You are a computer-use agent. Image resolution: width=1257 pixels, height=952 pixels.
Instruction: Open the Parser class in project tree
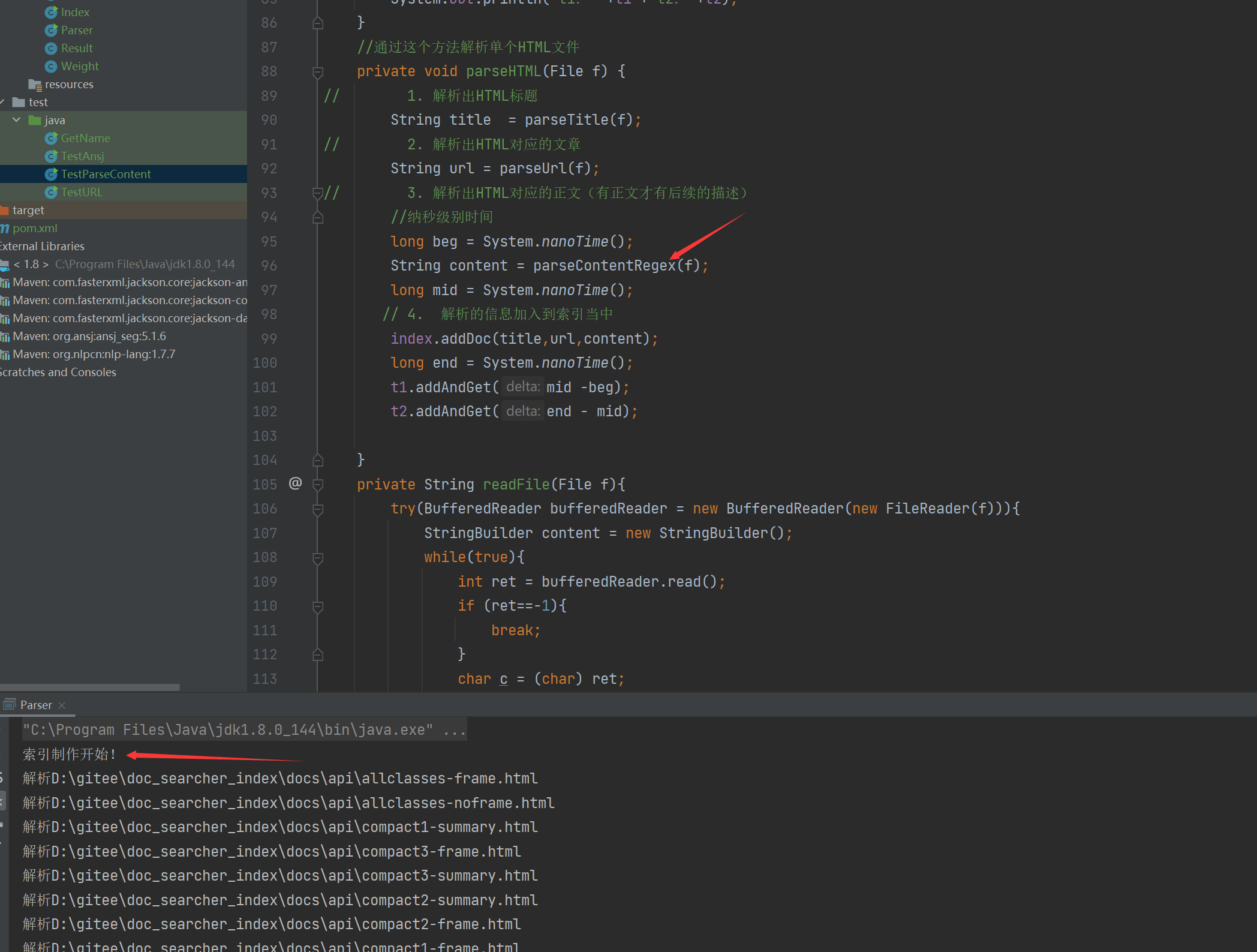click(77, 30)
